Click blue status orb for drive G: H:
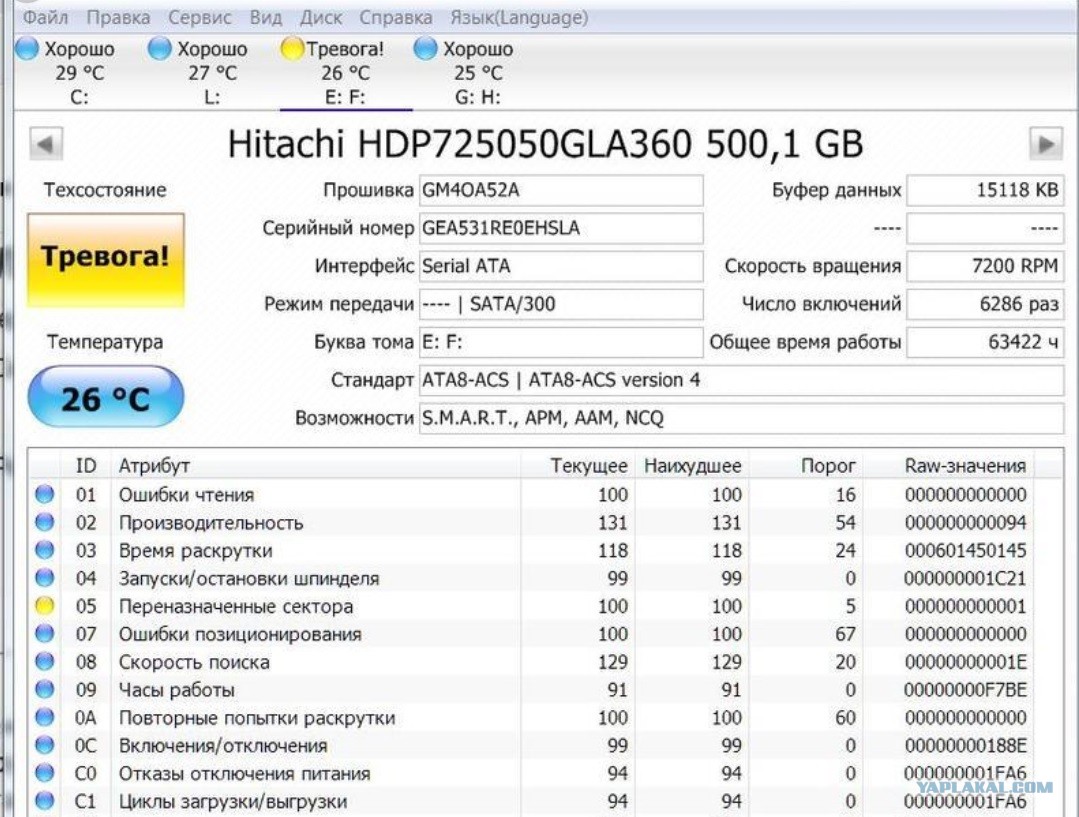The height and width of the screenshot is (817, 1079). tap(425, 49)
